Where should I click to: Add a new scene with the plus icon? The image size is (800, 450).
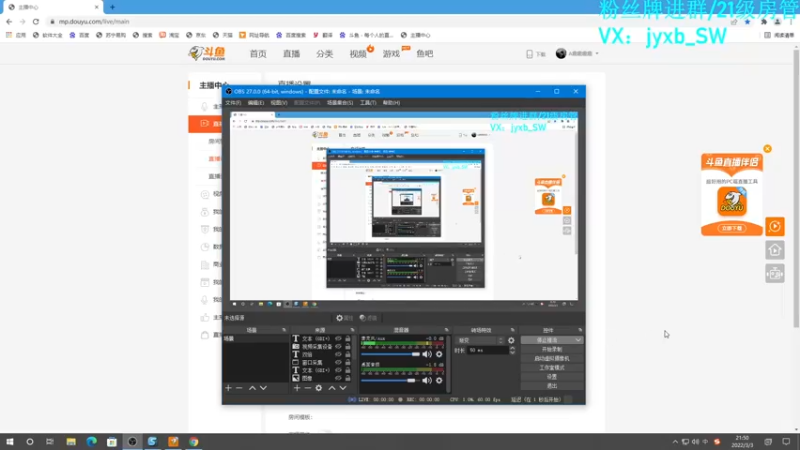click(x=228, y=388)
